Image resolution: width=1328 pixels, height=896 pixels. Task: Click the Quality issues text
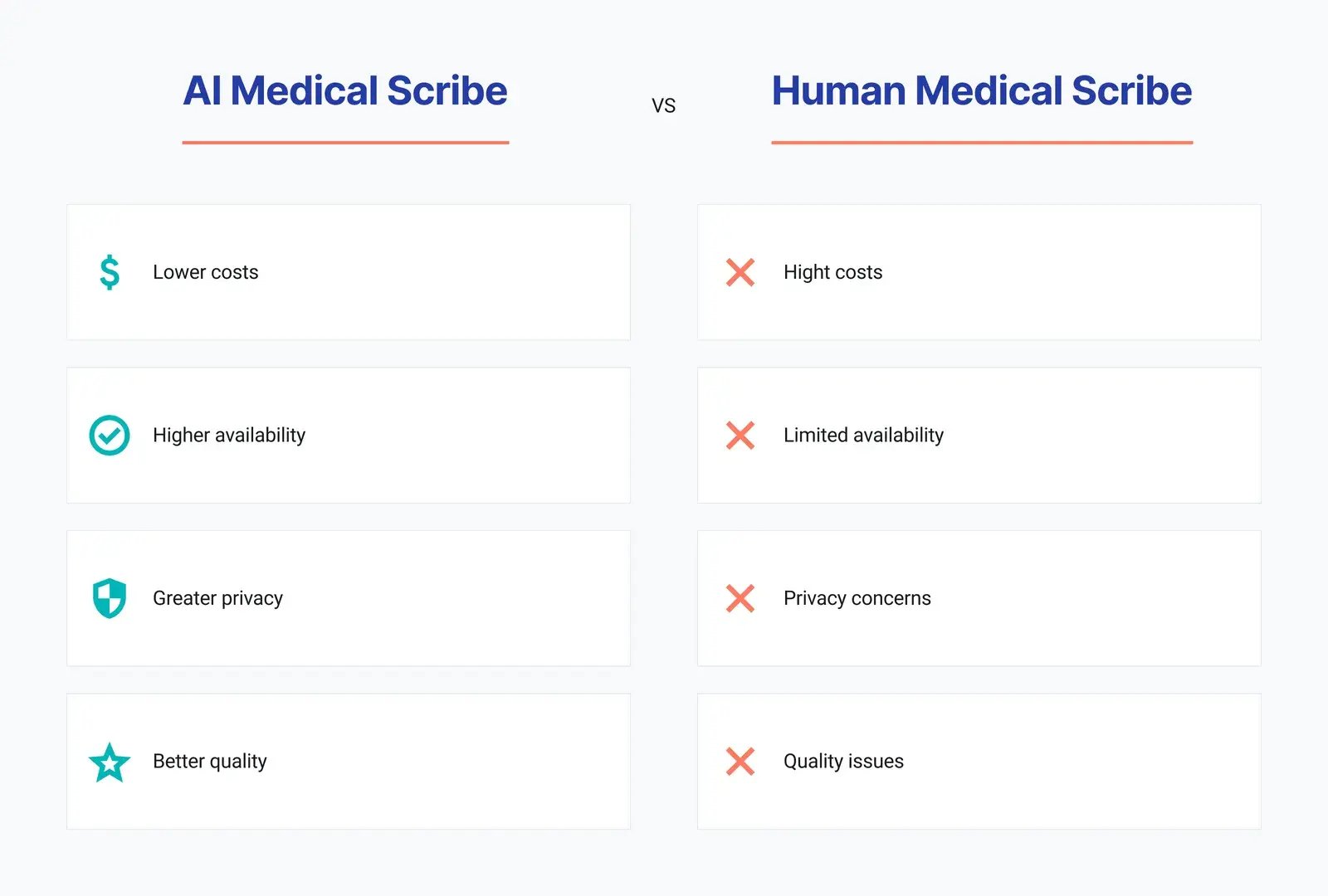(x=844, y=762)
